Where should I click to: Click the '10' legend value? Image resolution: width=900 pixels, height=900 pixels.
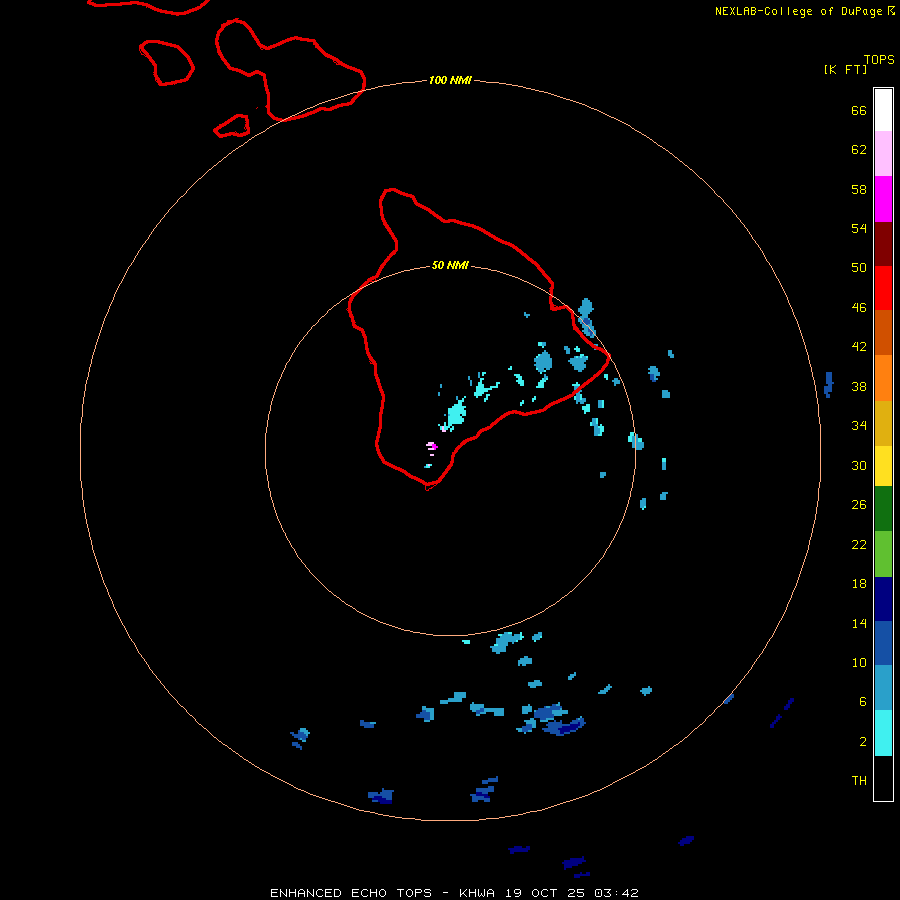coord(859,662)
